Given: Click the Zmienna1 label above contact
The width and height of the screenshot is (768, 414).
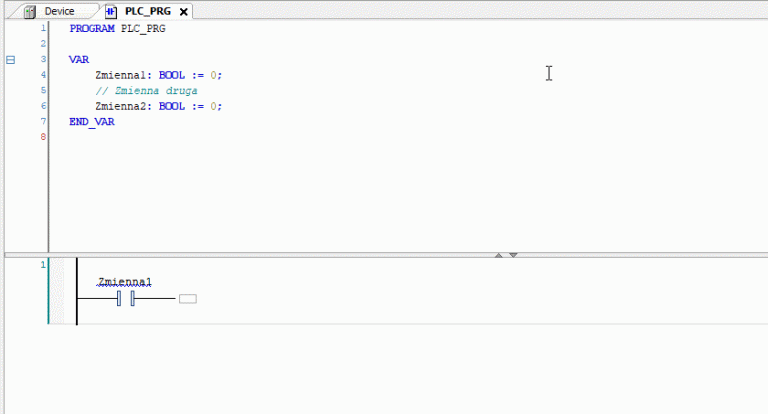Looking at the screenshot, I should coord(125,282).
